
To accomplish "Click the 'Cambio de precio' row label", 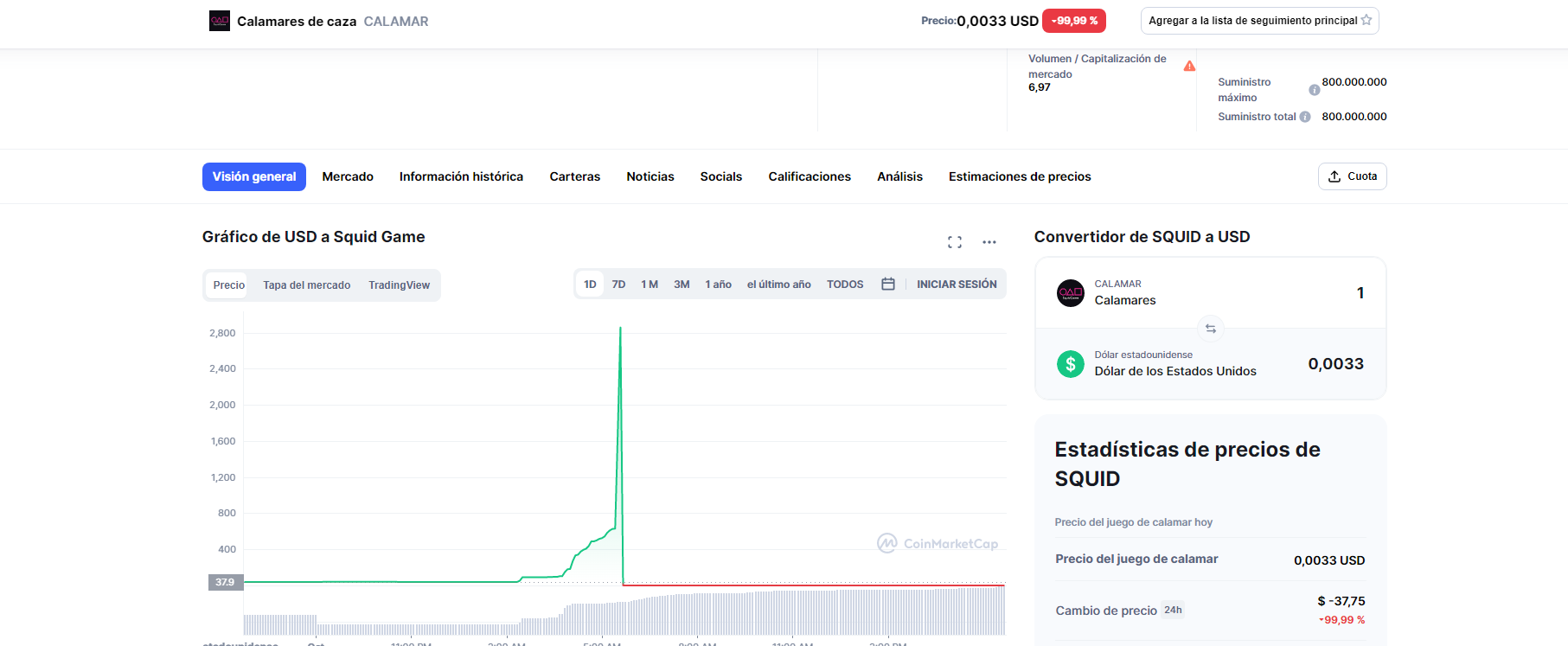I will click(1106, 611).
